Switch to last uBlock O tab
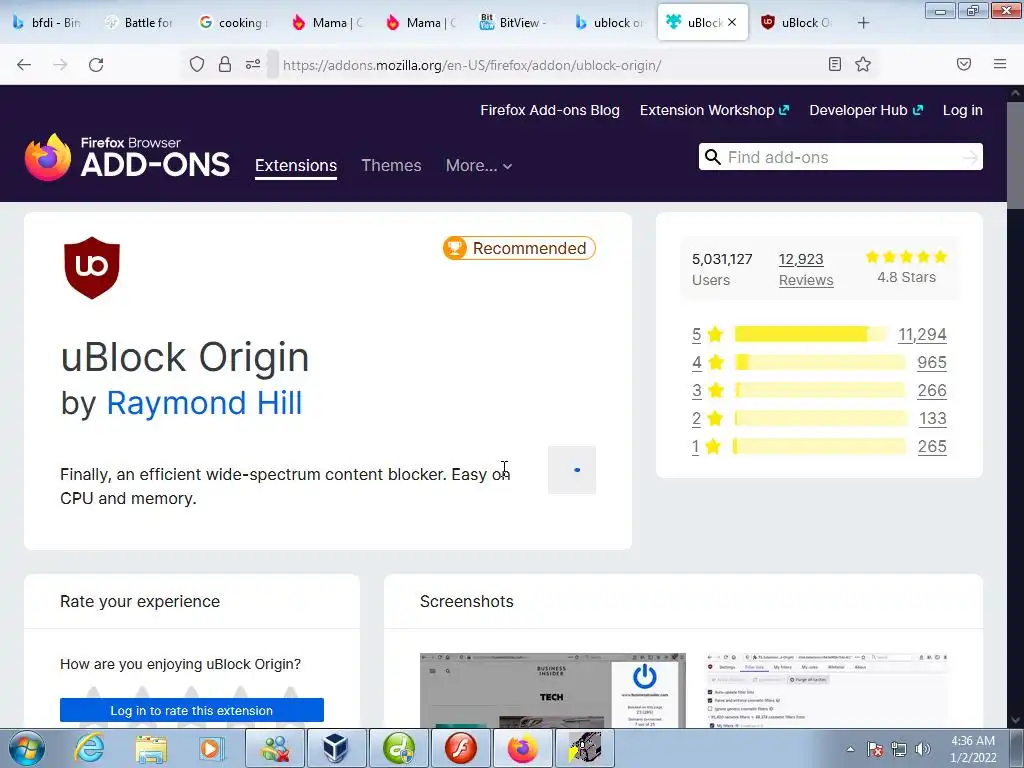The width and height of the screenshot is (1024, 768). click(x=798, y=23)
